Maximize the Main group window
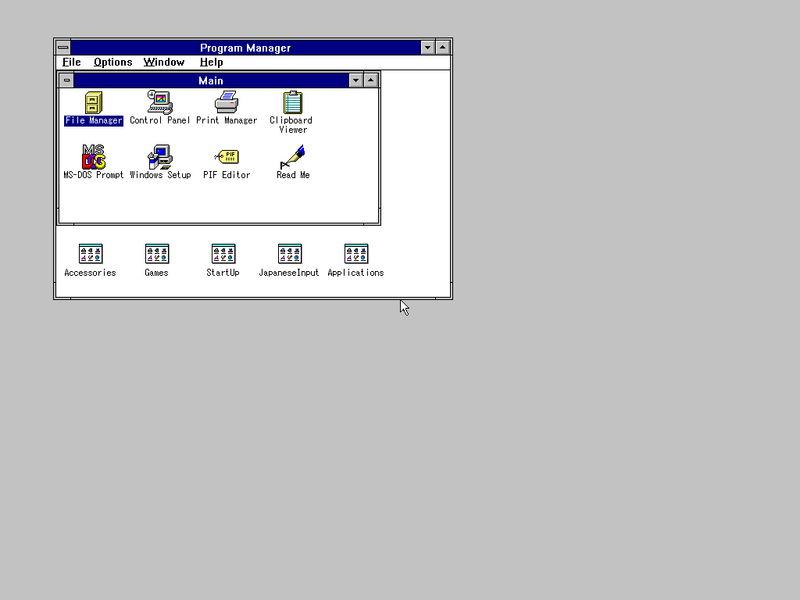 (371, 80)
